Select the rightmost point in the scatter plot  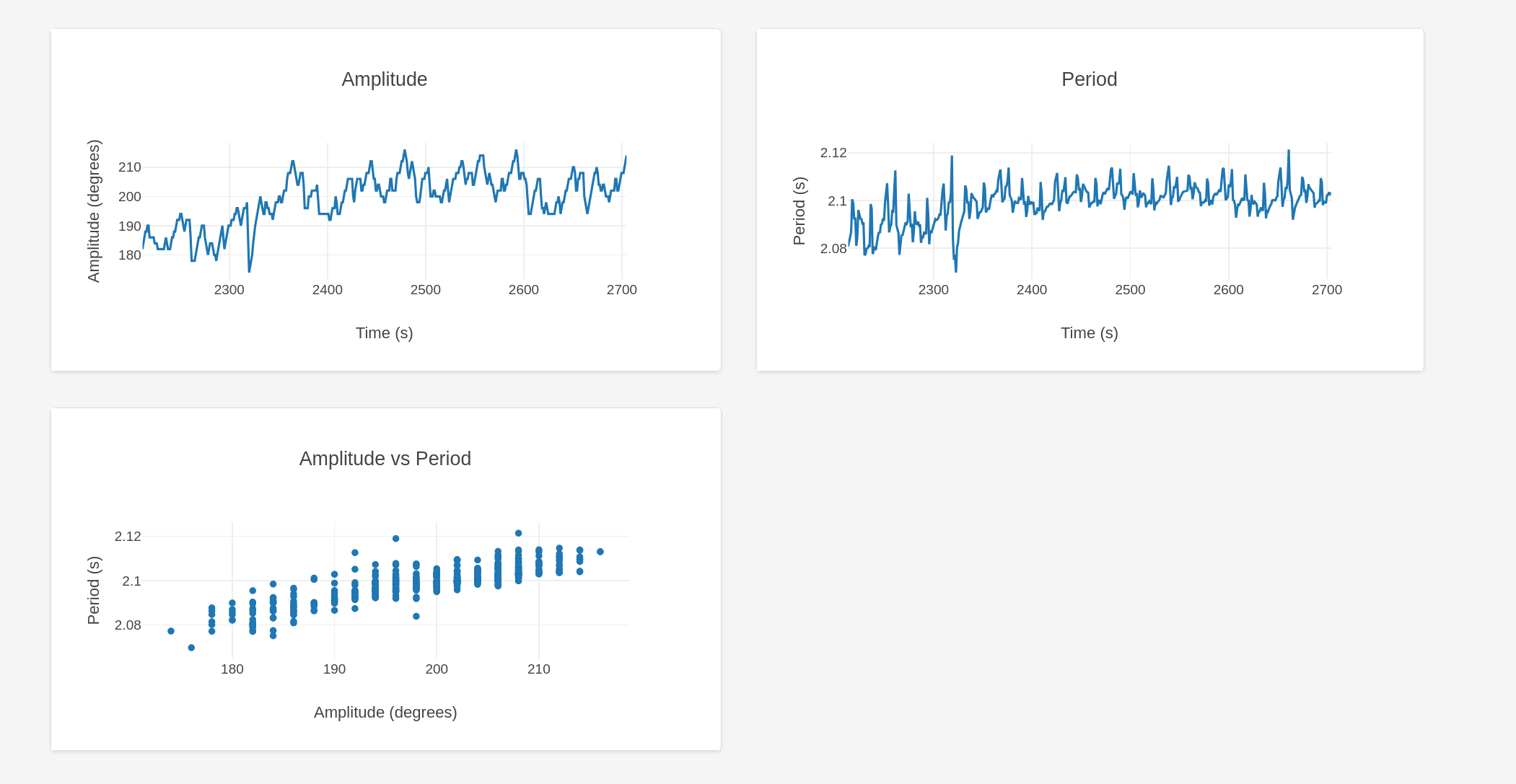pos(600,552)
